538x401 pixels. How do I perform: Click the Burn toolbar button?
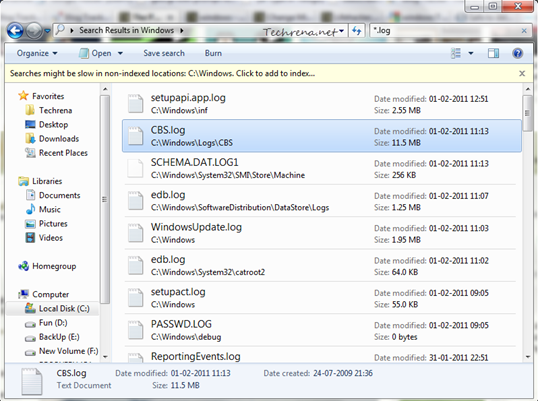click(213, 53)
